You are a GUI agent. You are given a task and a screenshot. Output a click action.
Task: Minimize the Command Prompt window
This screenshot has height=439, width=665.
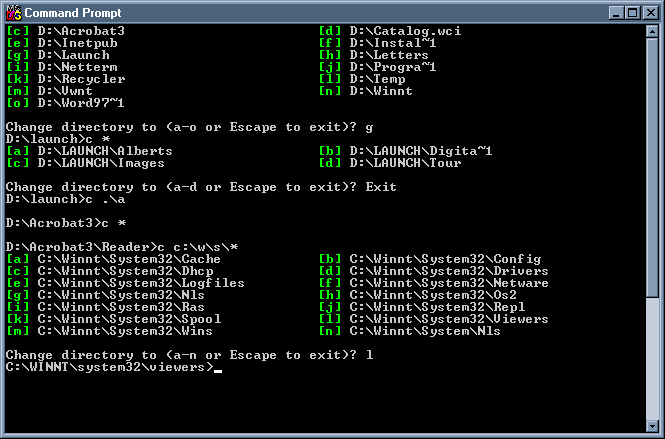[x=615, y=12]
